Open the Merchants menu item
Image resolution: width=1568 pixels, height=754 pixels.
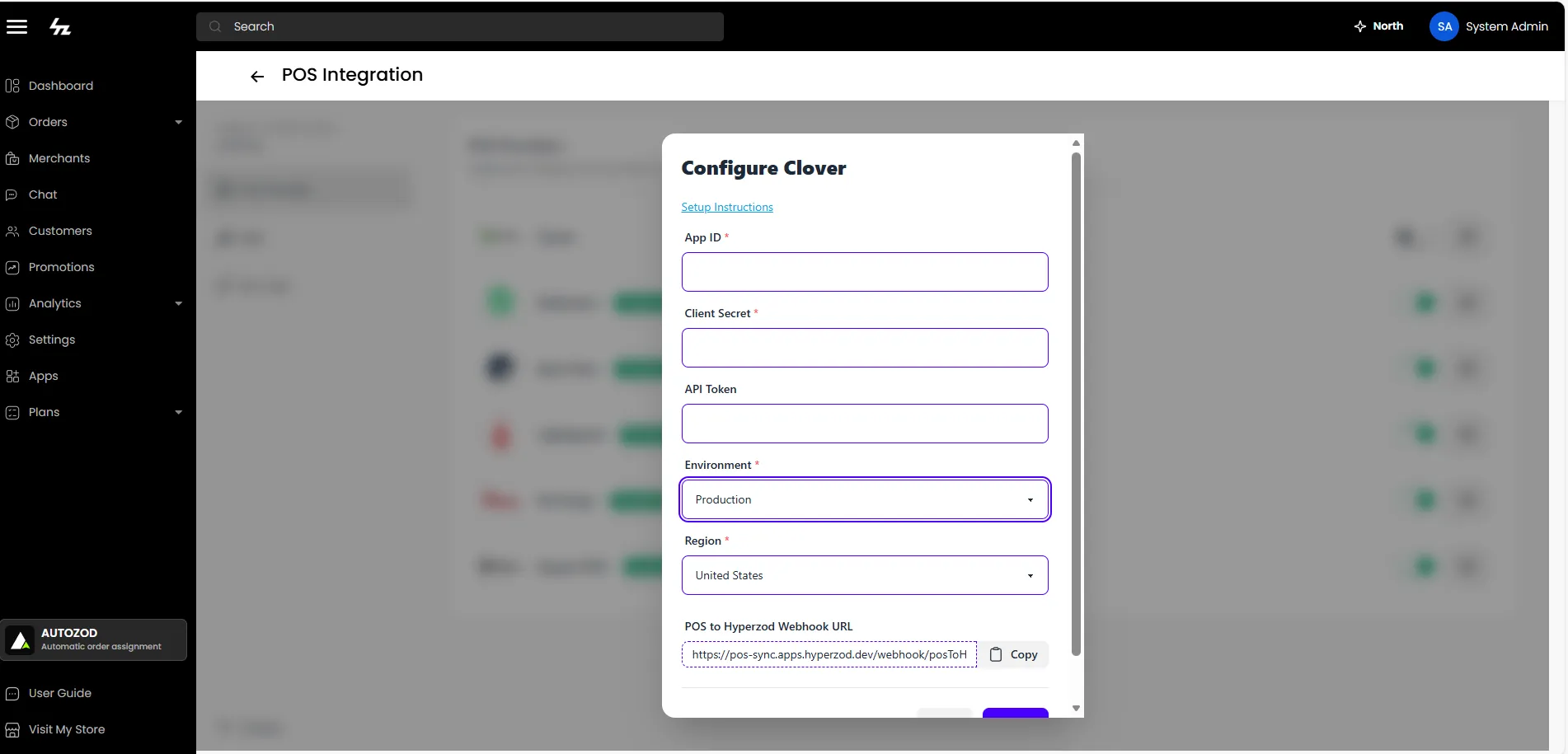(59, 158)
